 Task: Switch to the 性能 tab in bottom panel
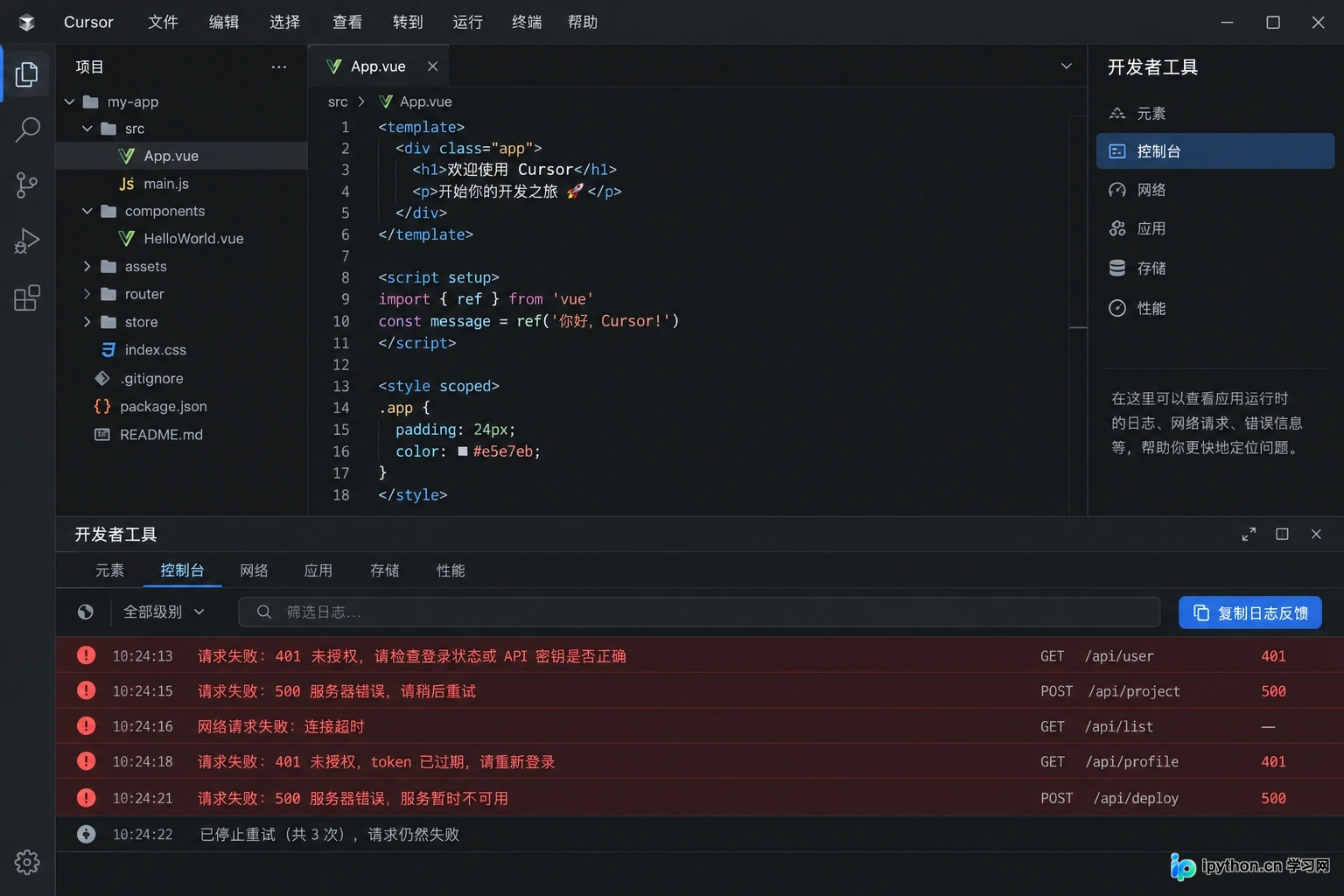click(451, 570)
